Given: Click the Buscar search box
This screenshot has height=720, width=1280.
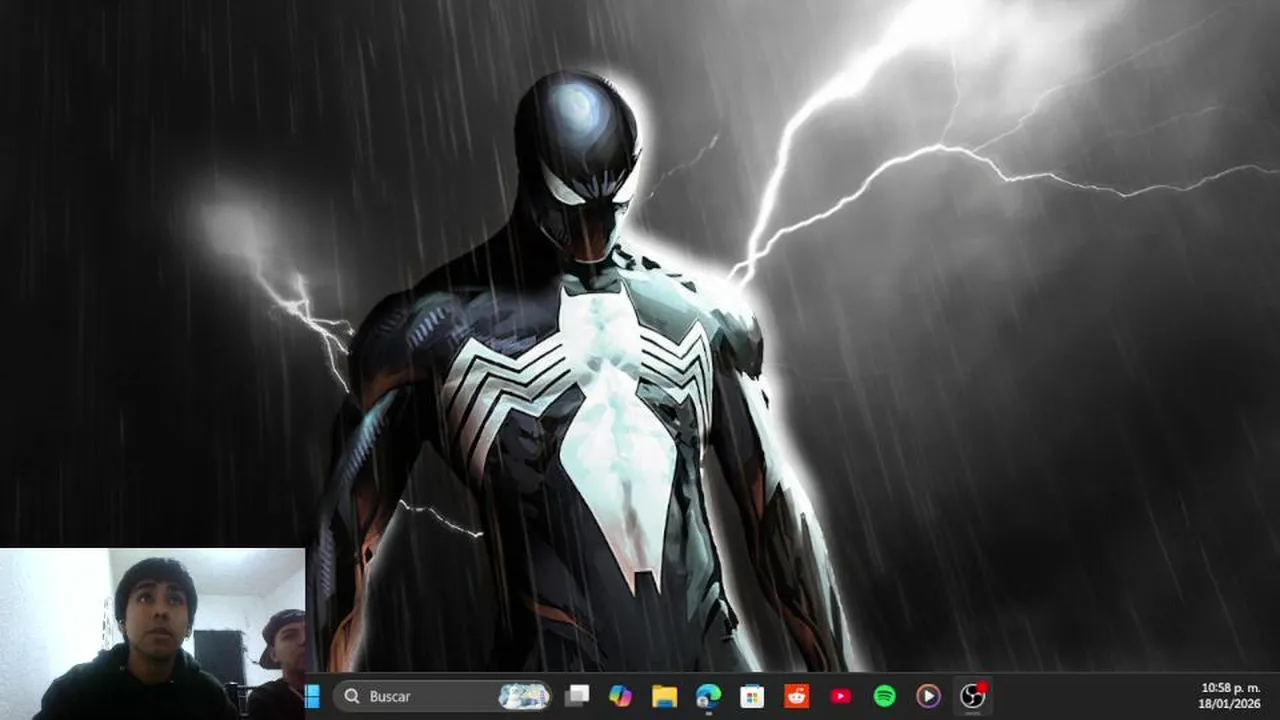Looking at the screenshot, I should click(x=442, y=696).
